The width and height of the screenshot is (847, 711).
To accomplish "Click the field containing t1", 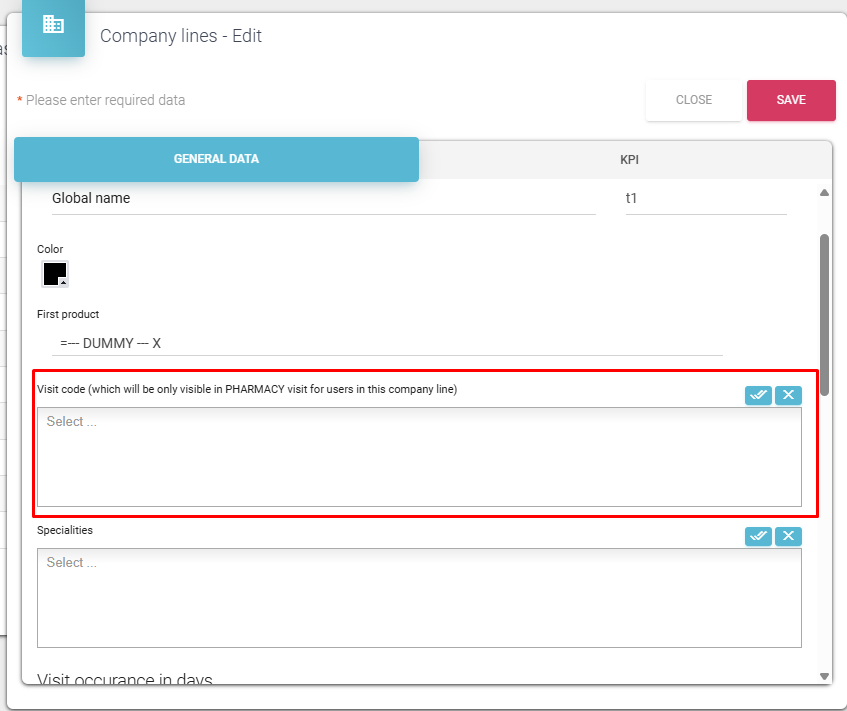I will click(705, 199).
